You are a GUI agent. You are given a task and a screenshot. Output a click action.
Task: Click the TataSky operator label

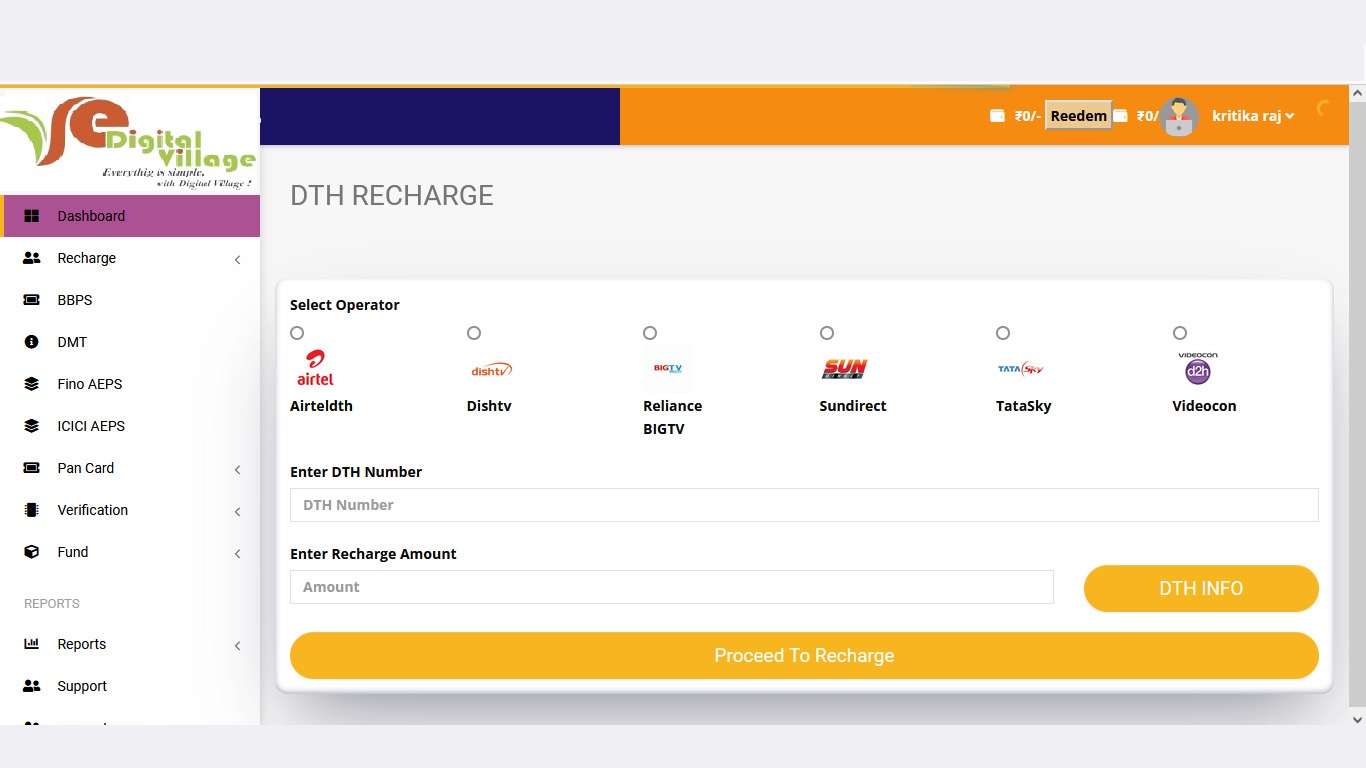click(1024, 406)
